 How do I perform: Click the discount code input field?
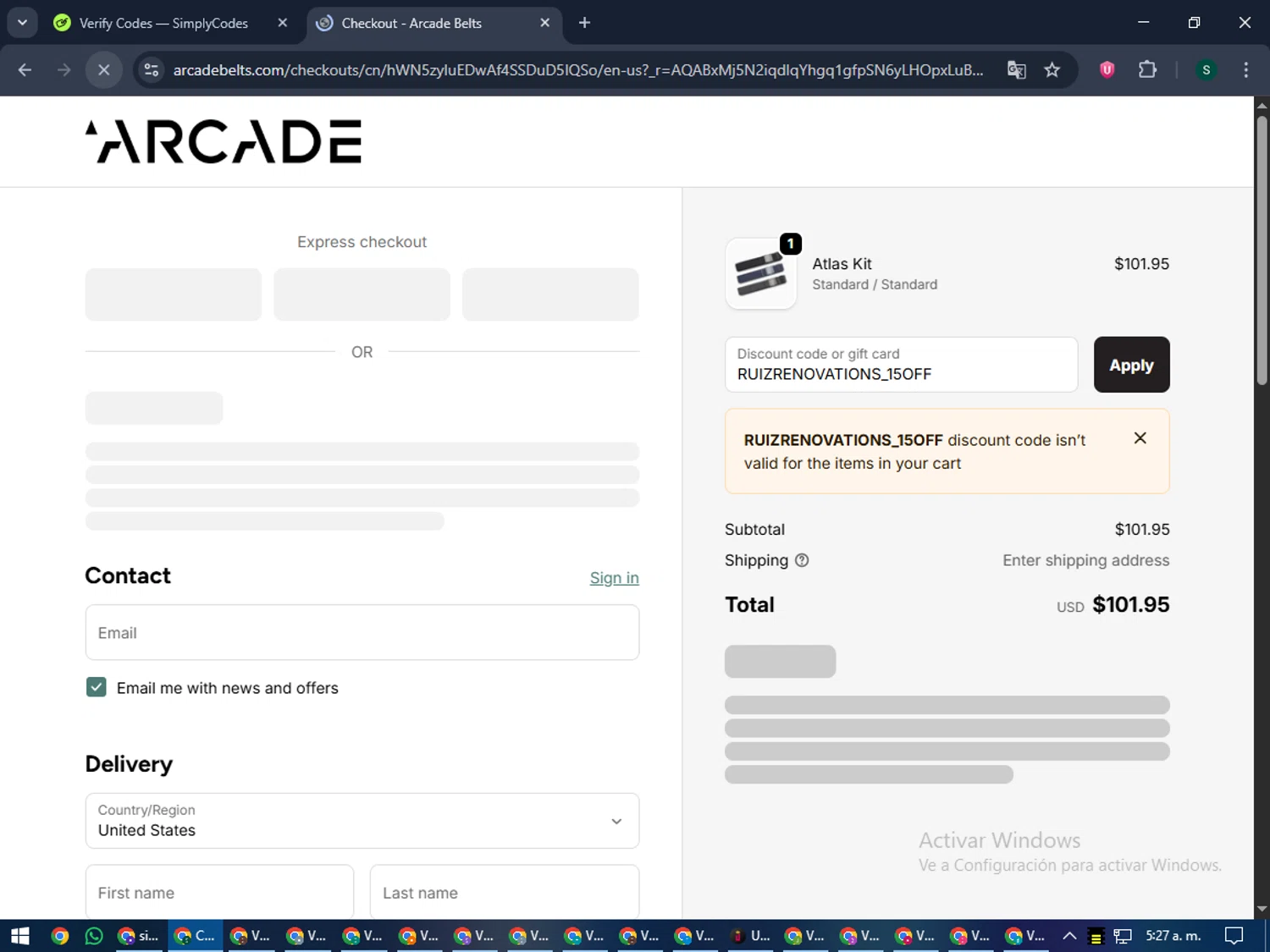coord(901,365)
